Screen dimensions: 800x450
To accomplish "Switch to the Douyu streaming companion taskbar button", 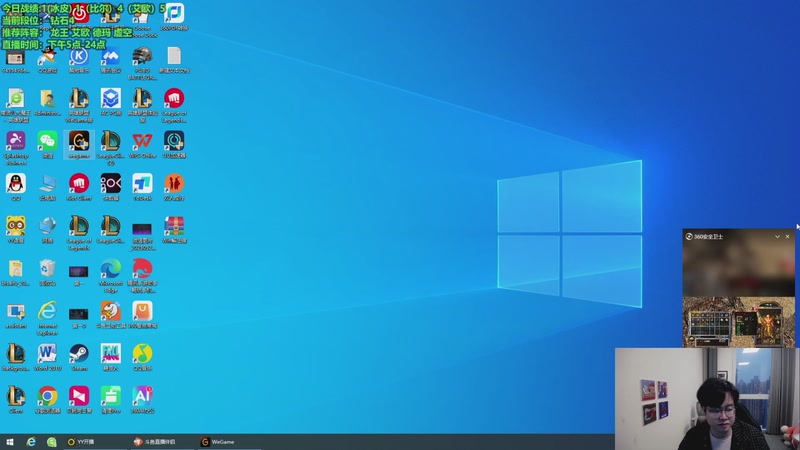I will (x=162, y=442).
